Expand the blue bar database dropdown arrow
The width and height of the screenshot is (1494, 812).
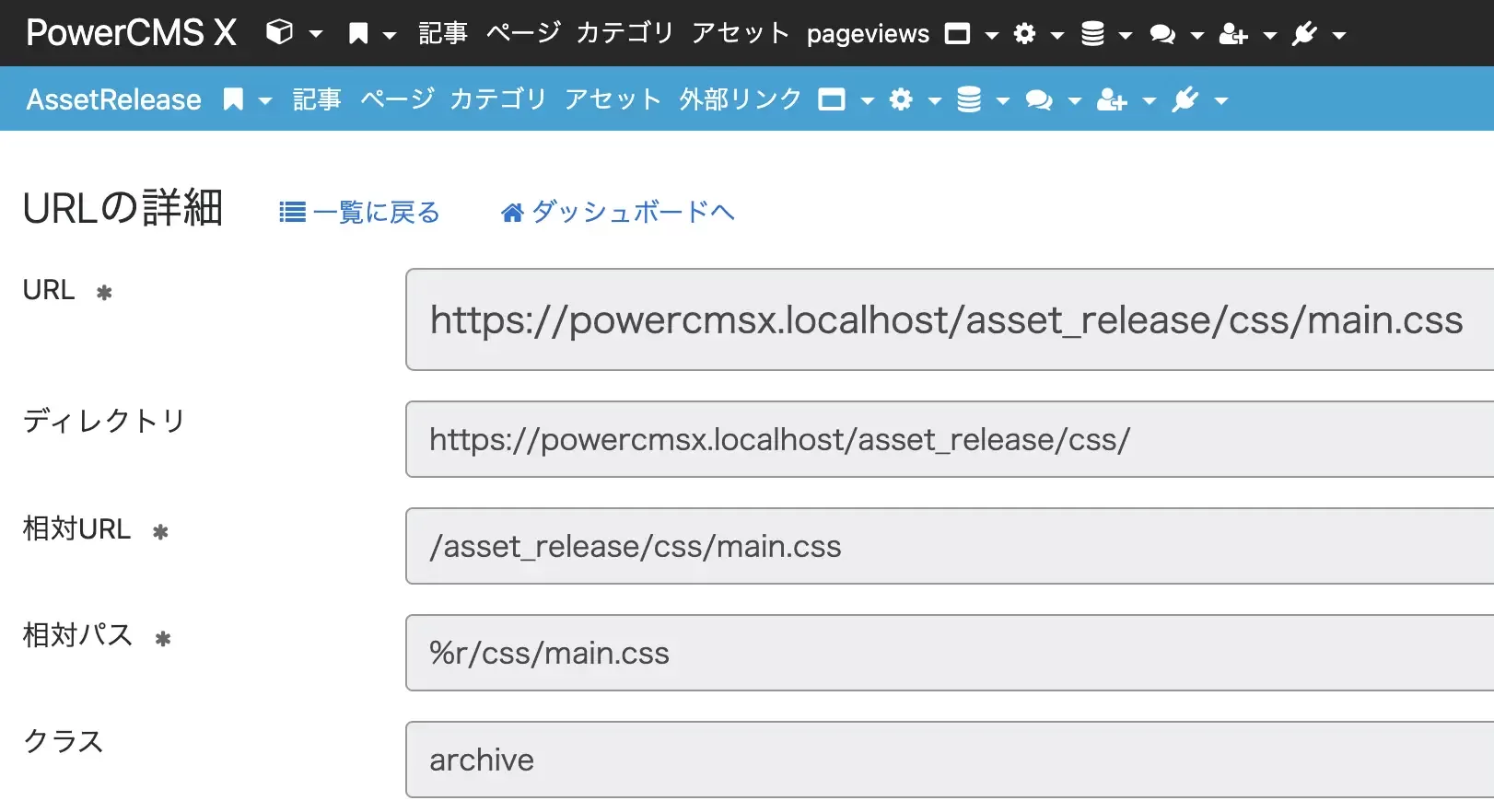pyautogui.click(x=1002, y=100)
